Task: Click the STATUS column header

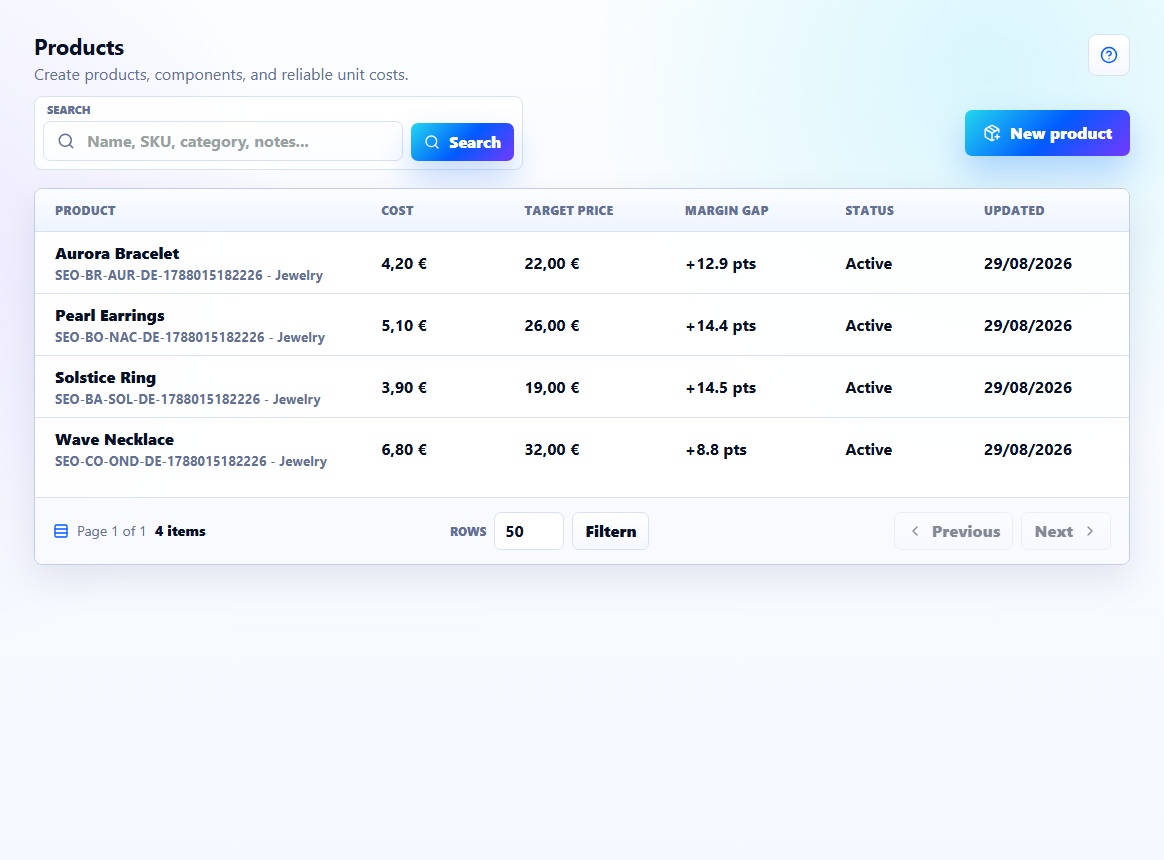Action: click(x=869, y=210)
